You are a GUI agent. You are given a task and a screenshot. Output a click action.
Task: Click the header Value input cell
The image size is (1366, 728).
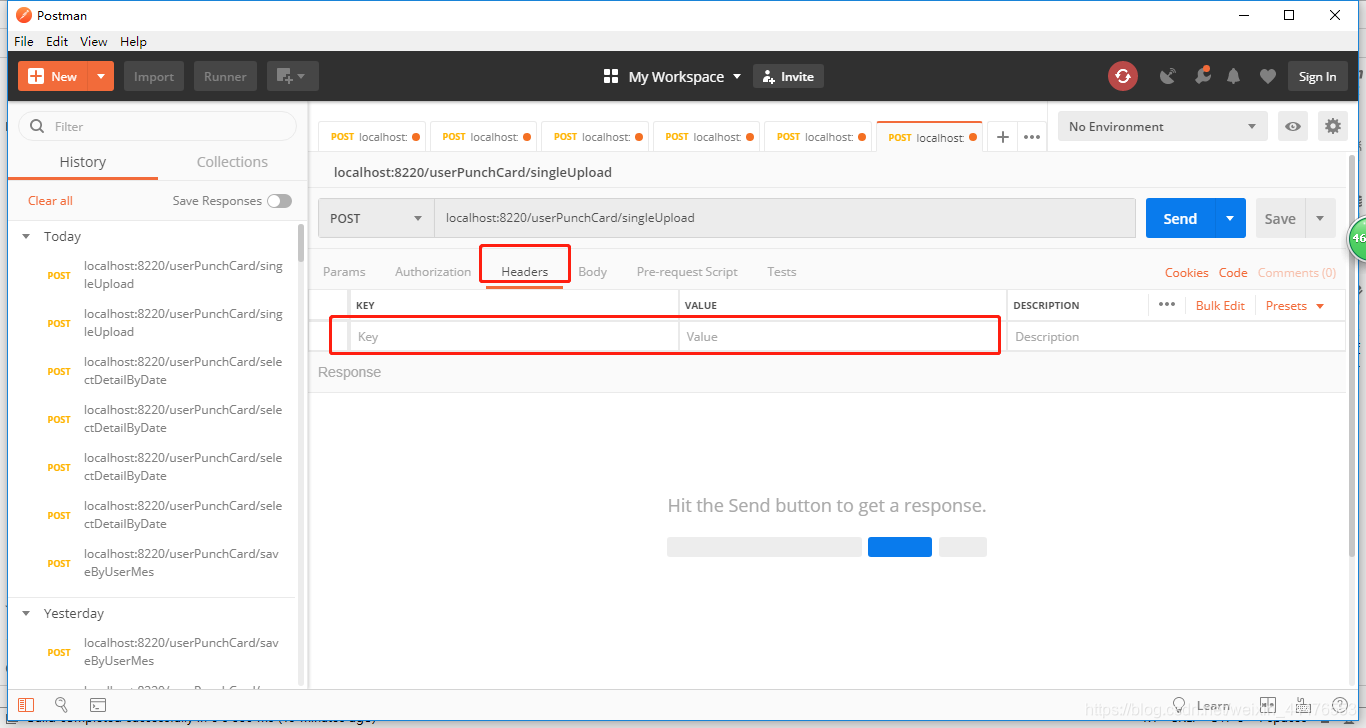click(842, 336)
